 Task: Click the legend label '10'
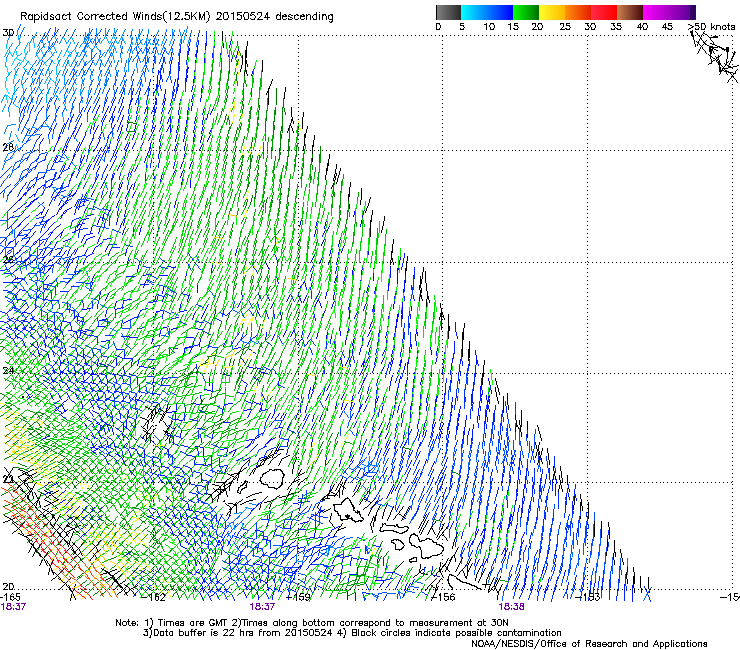click(489, 27)
